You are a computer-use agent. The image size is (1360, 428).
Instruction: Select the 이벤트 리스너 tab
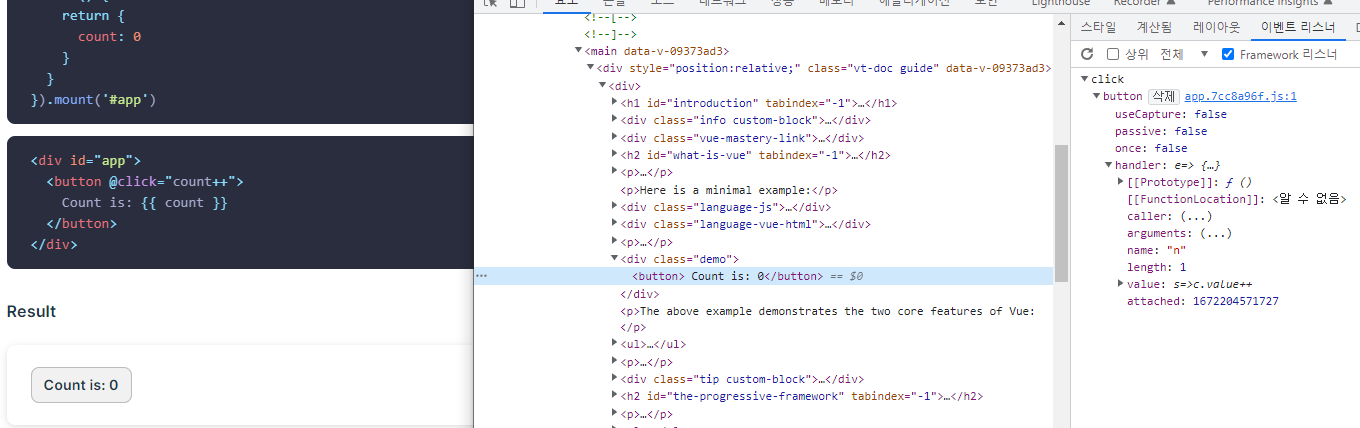[1298, 27]
